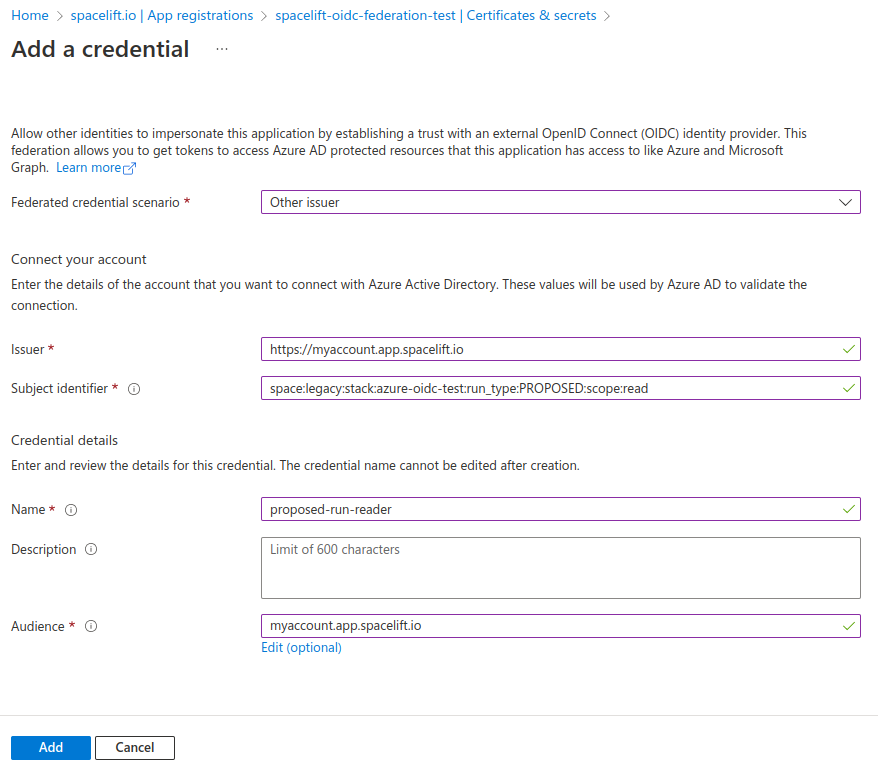Go to Home in the breadcrumb

pos(30,16)
